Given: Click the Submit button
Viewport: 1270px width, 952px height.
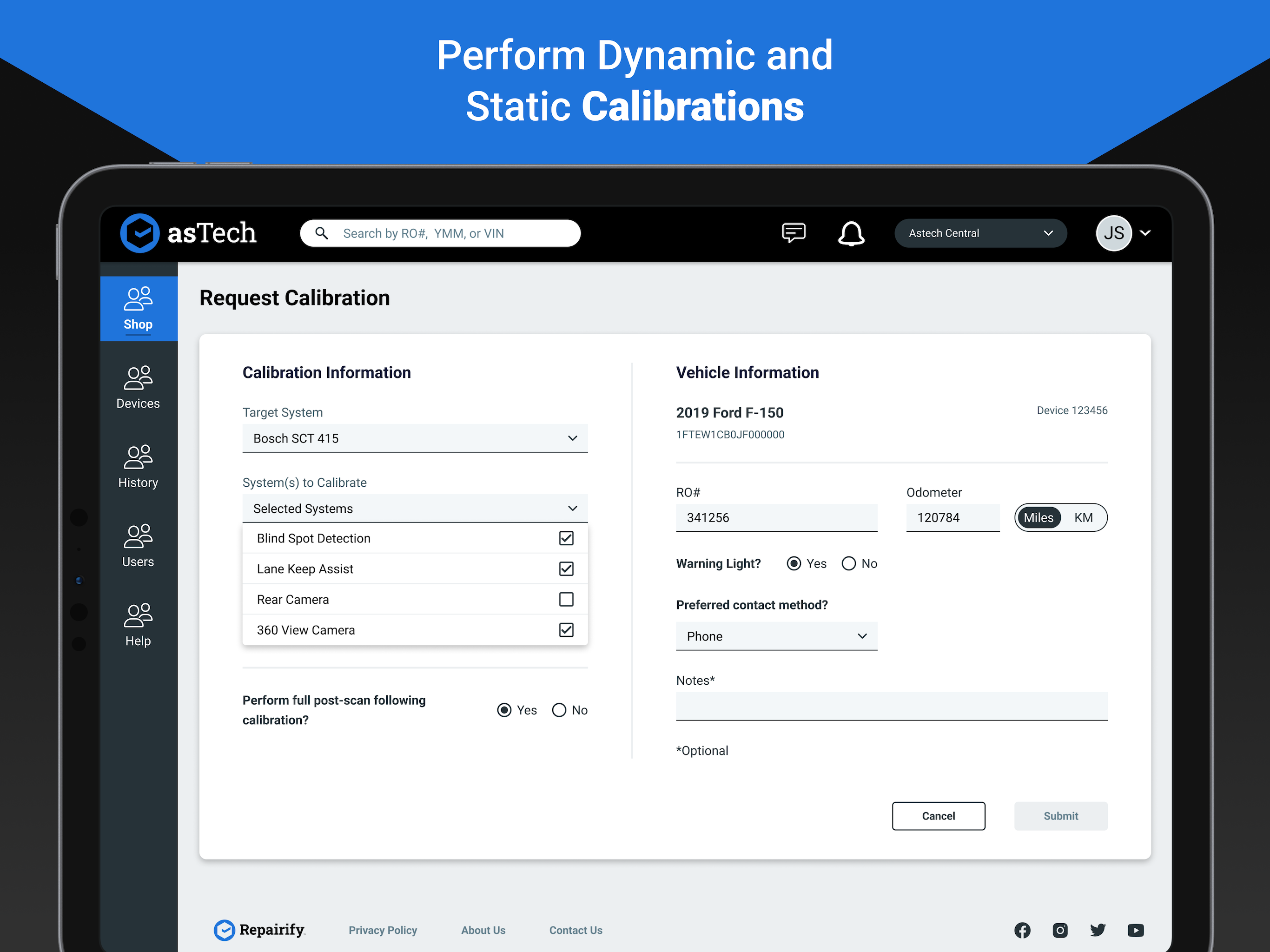Looking at the screenshot, I should point(1060,816).
